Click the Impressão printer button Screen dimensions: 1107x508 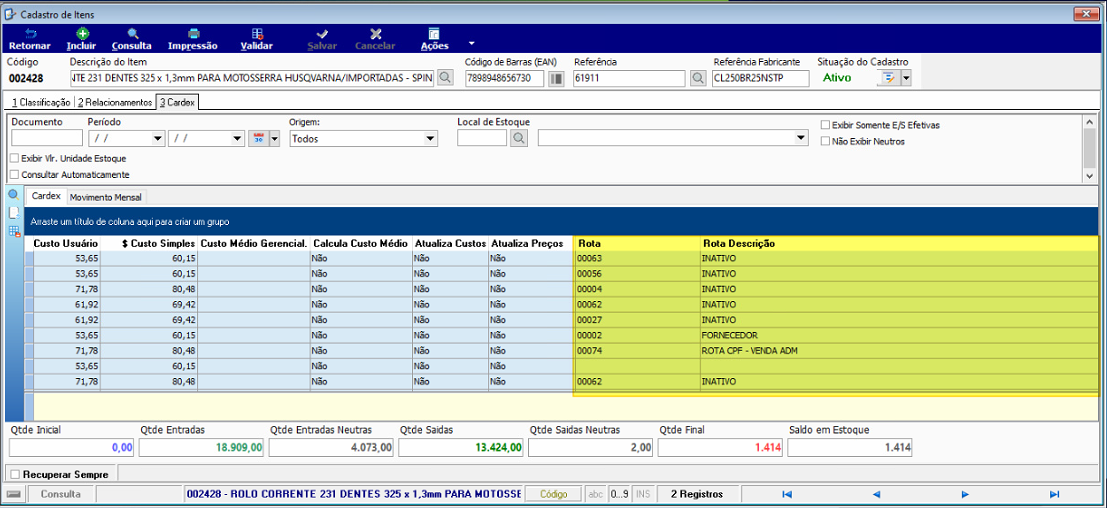click(193, 40)
